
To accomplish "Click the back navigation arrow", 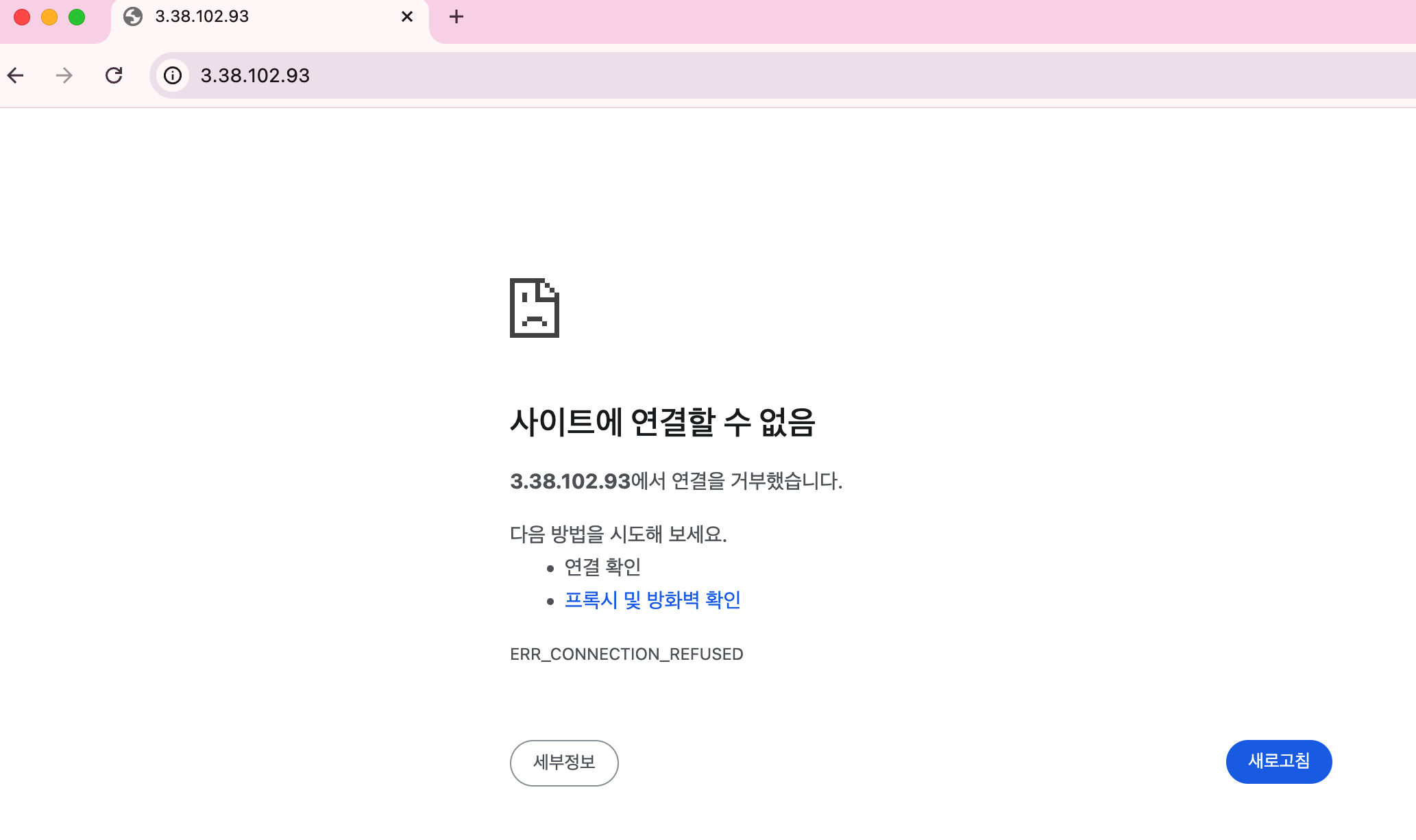I will tap(16, 75).
